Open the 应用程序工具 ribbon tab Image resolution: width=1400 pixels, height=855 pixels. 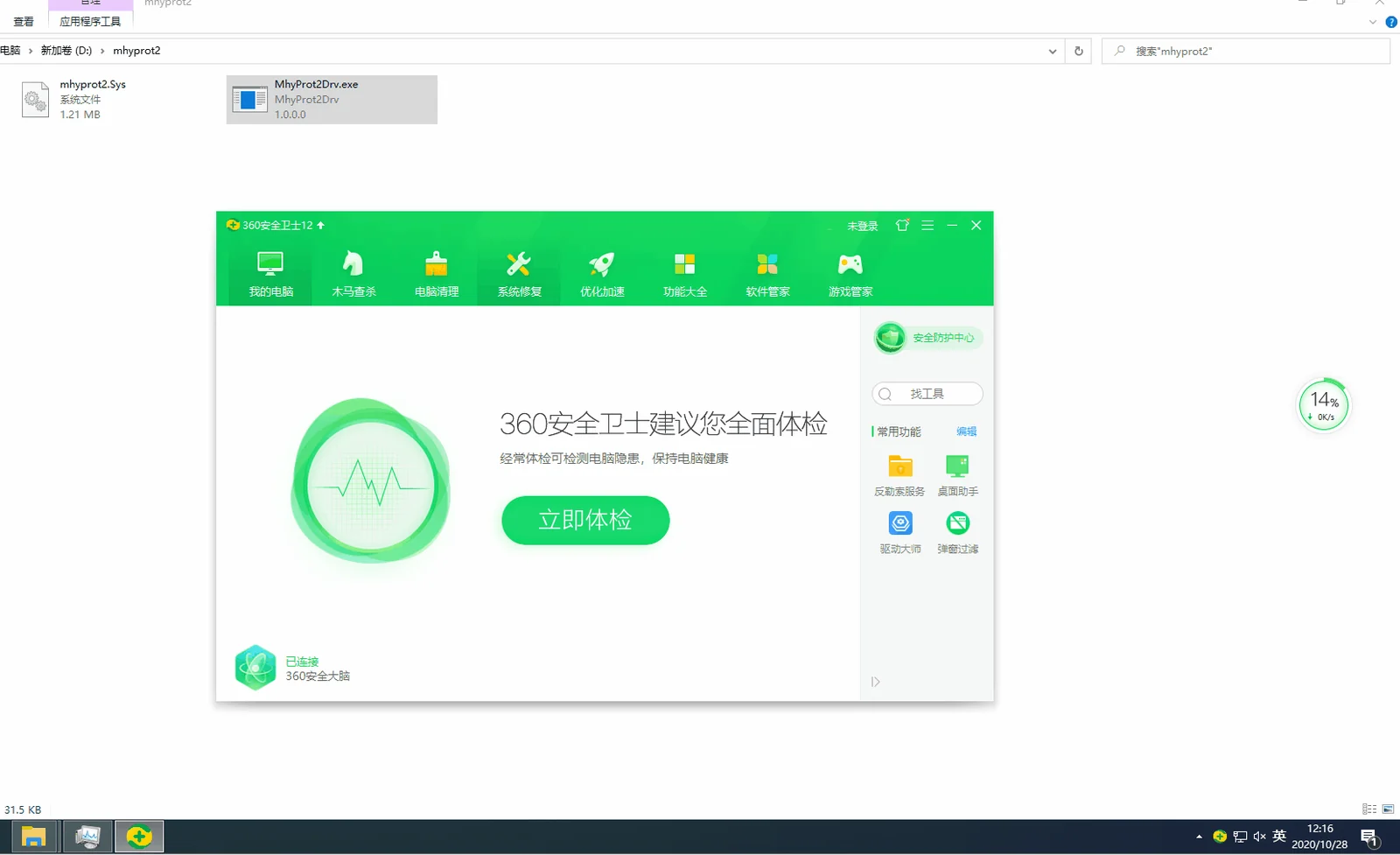(90, 22)
